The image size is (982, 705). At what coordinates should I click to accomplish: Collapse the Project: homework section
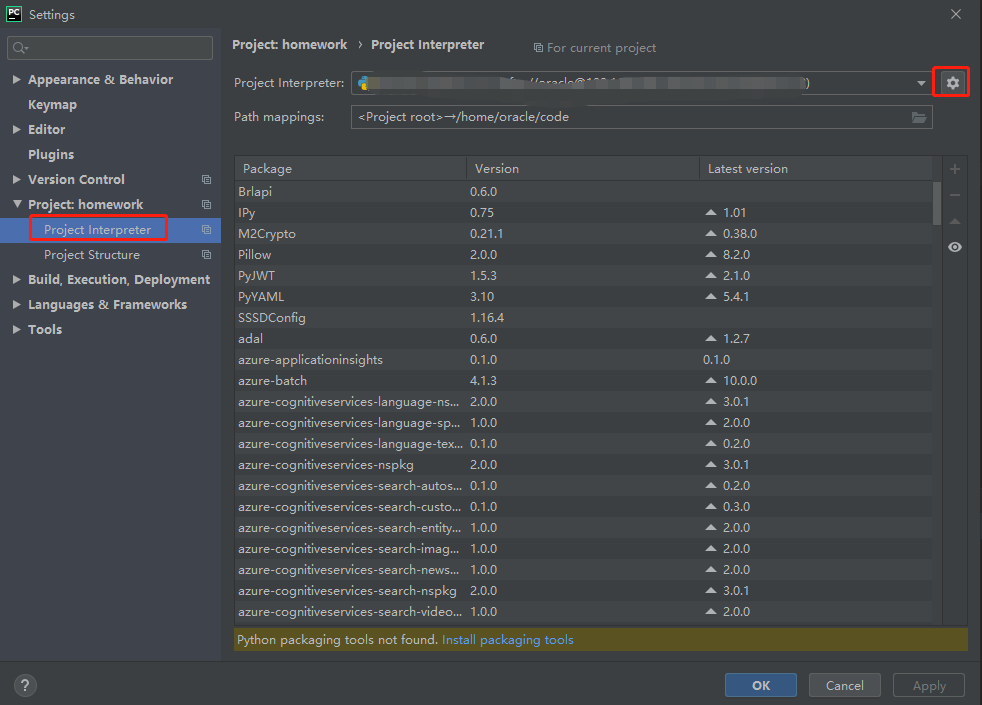click(17, 204)
